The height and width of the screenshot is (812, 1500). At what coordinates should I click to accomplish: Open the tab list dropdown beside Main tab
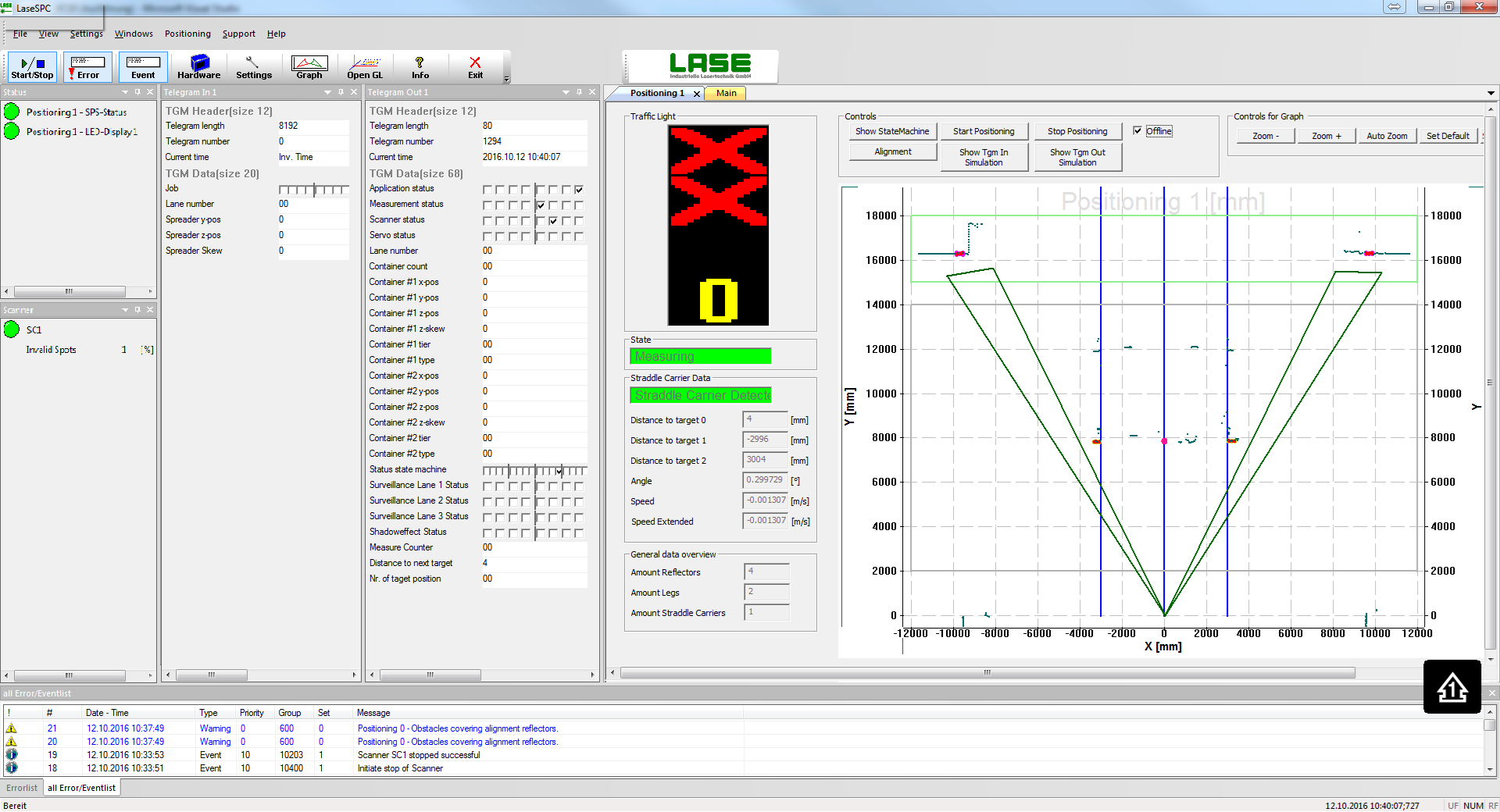click(x=1491, y=93)
